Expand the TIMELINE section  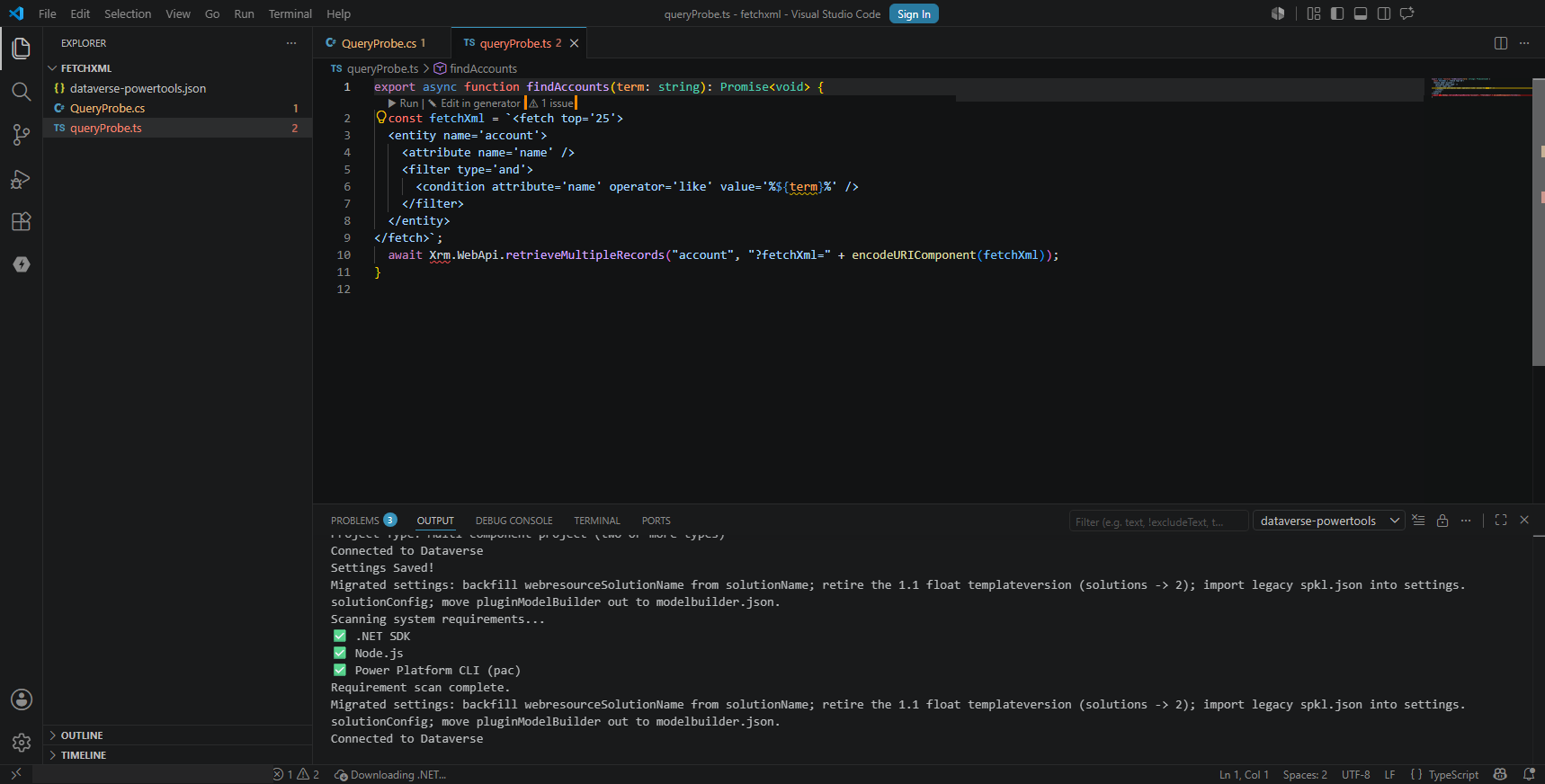tap(178, 755)
